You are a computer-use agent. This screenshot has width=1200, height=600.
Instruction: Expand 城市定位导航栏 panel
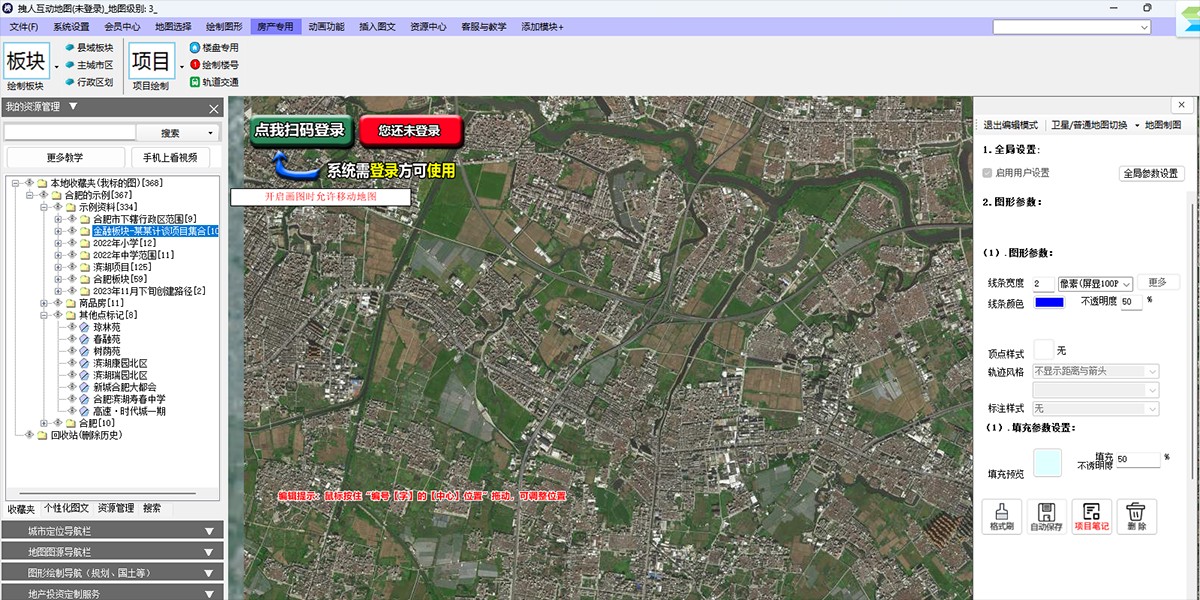point(112,531)
